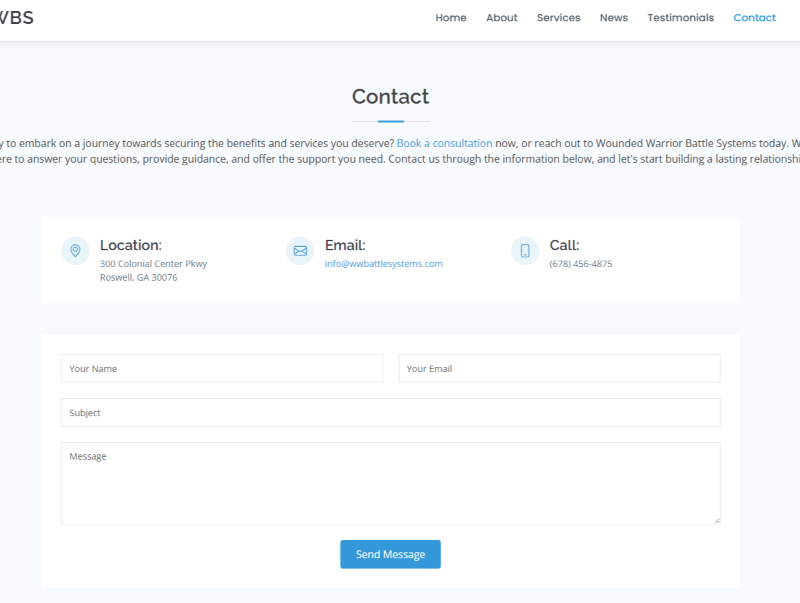800x603 pixels.
Task: Click the 300 Colonial Center Pkwy address
Action: [x=153, y=264]
